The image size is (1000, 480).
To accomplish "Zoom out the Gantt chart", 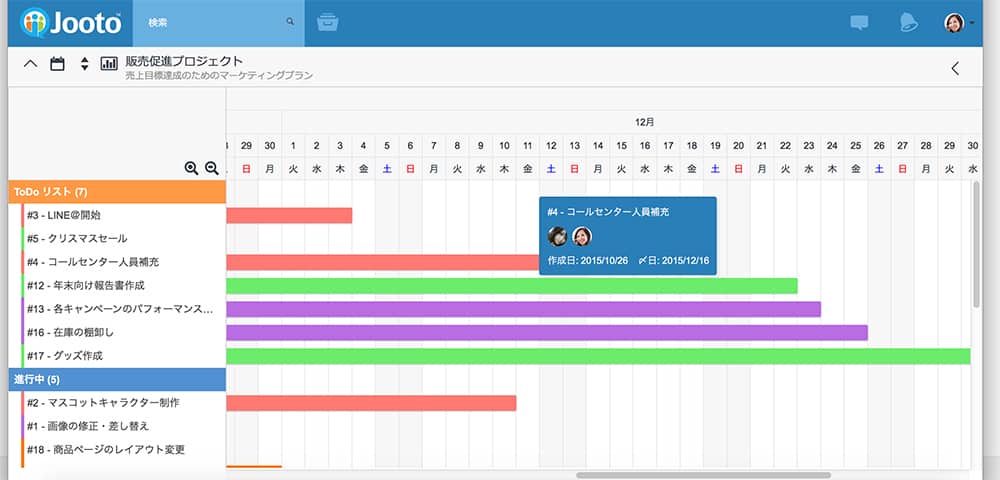I will [x=212, y=169].
